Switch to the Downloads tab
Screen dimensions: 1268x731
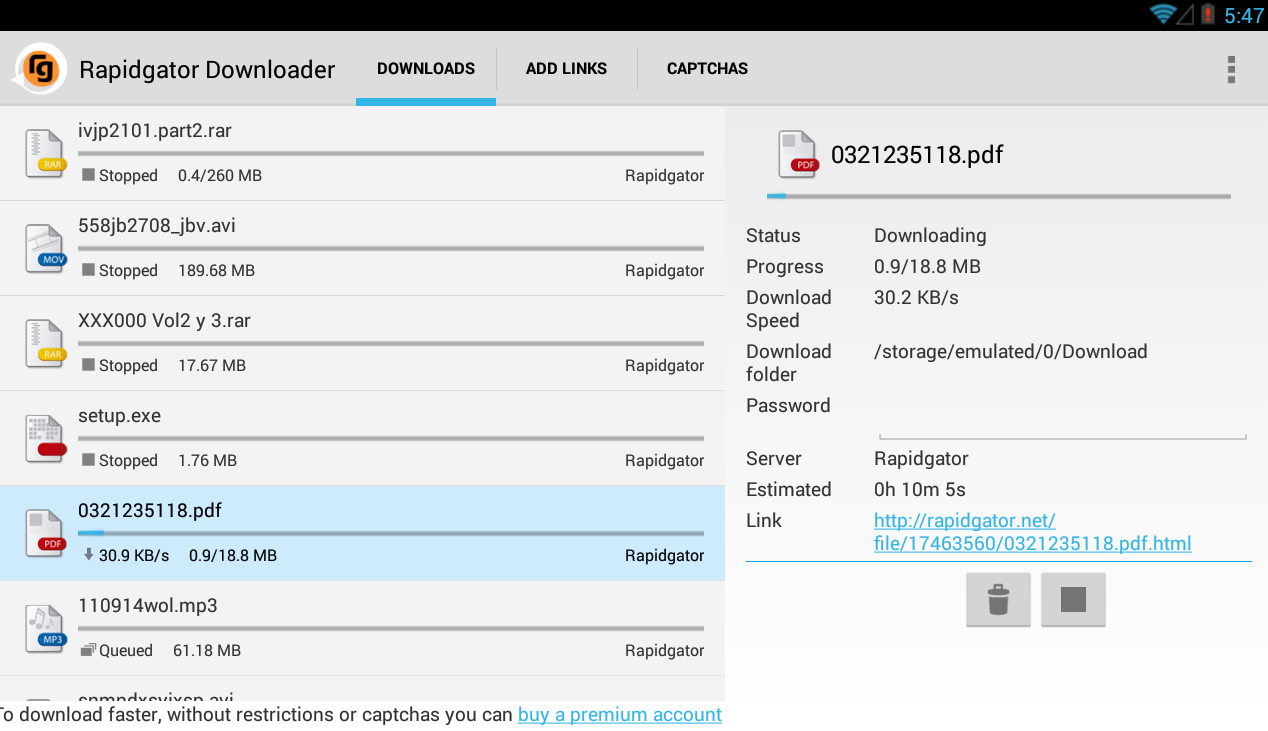(x=426, y=69)
